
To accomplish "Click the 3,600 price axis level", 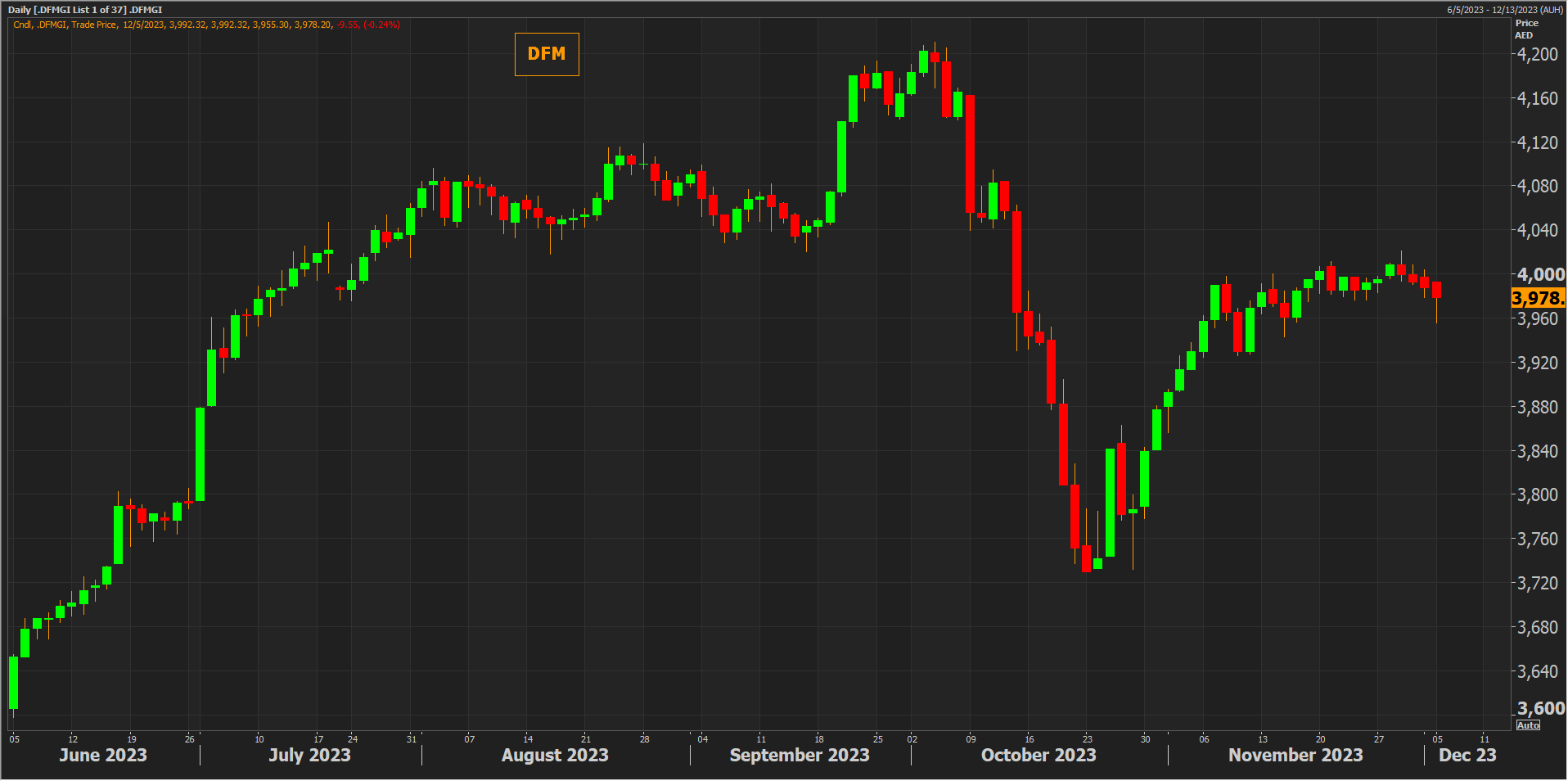I will 1540,708.
